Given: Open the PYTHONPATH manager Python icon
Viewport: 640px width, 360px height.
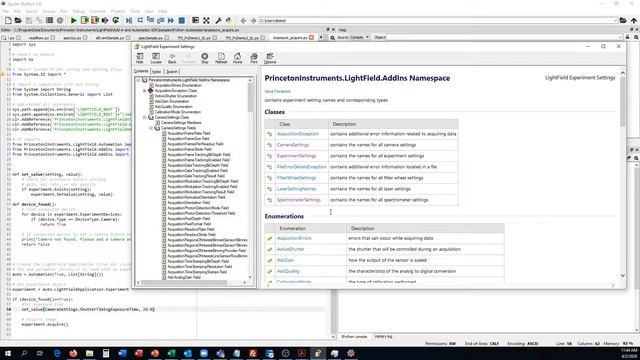Looking at the screenshot, I should 229,20.
